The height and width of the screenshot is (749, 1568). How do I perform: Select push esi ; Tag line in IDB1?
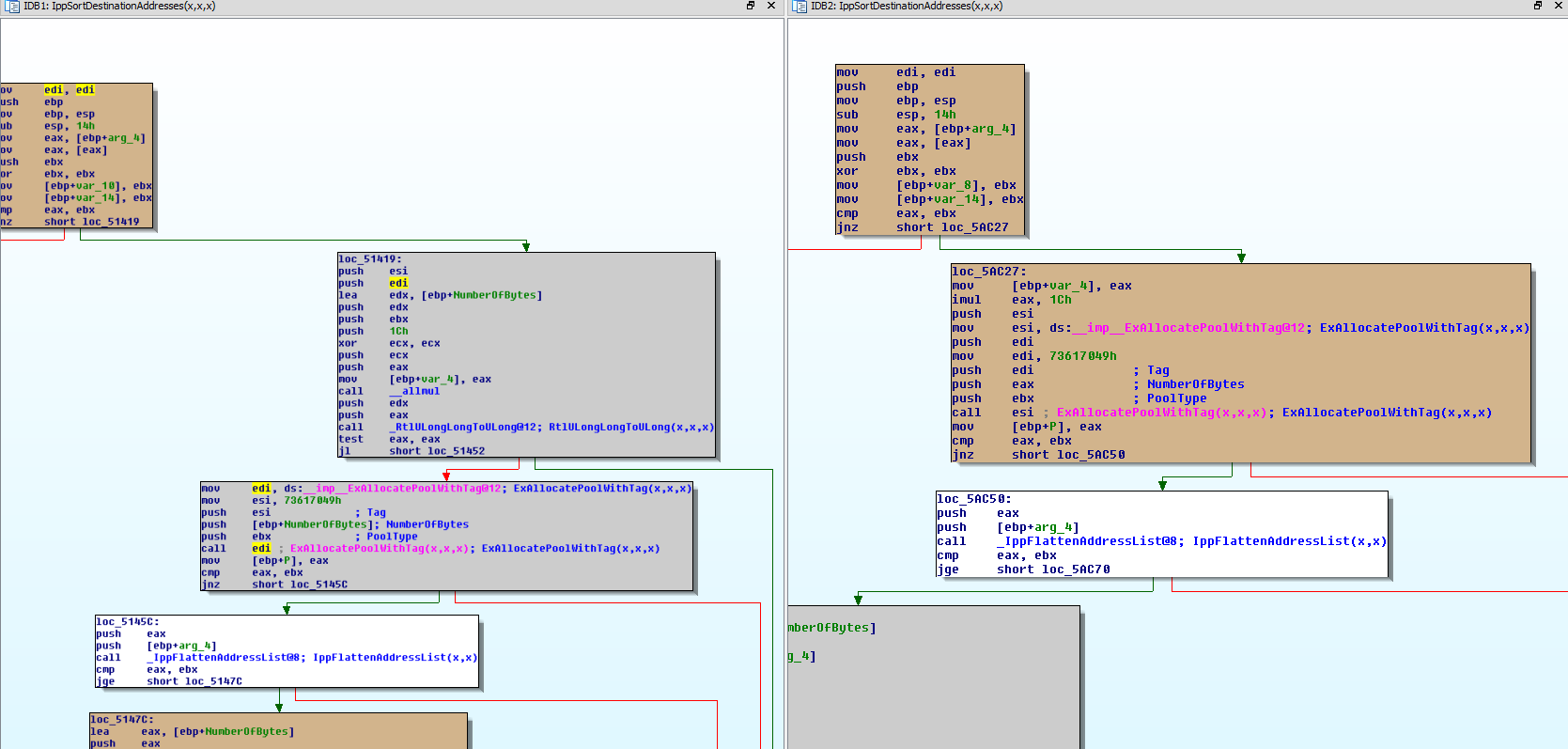point(294,513)
